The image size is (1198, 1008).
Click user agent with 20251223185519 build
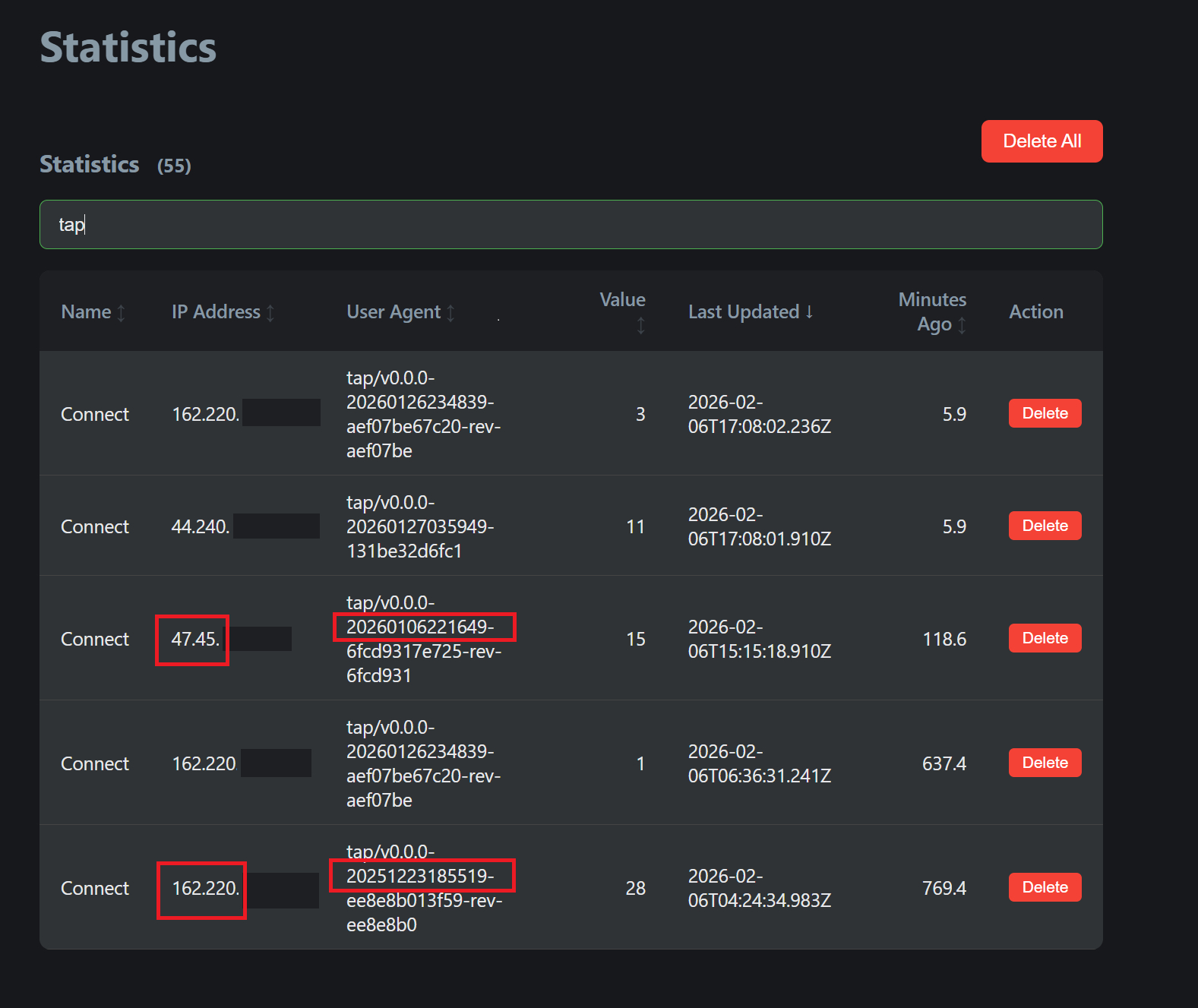(x=423, y=888)
